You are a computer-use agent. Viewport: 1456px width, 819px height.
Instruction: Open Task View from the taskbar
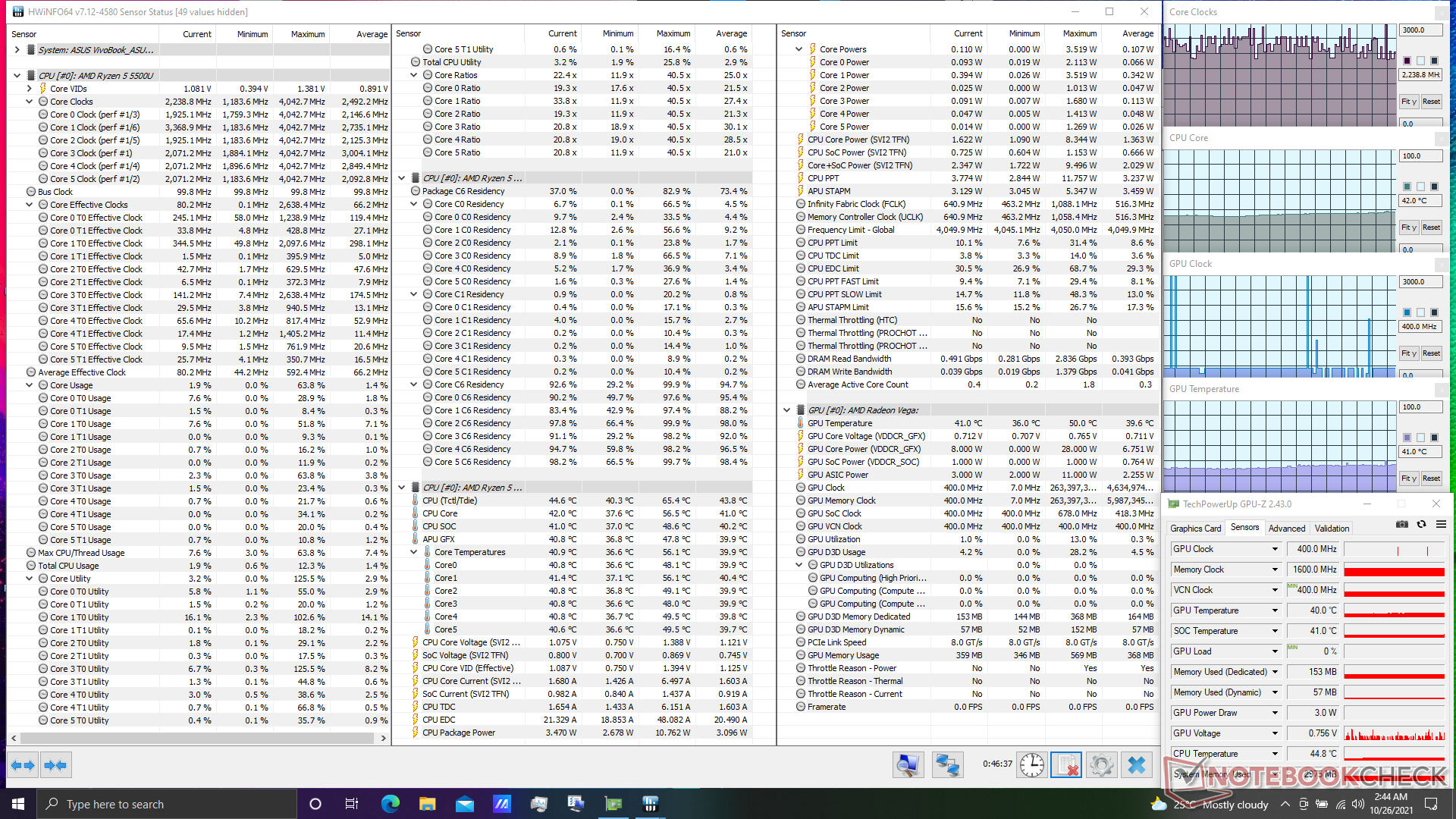[351, 804]
